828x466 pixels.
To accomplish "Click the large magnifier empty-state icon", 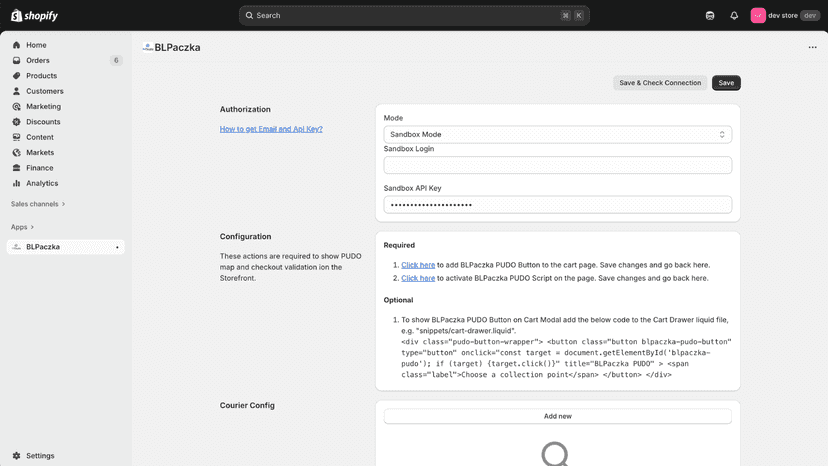I will click(x=555, y=454).
